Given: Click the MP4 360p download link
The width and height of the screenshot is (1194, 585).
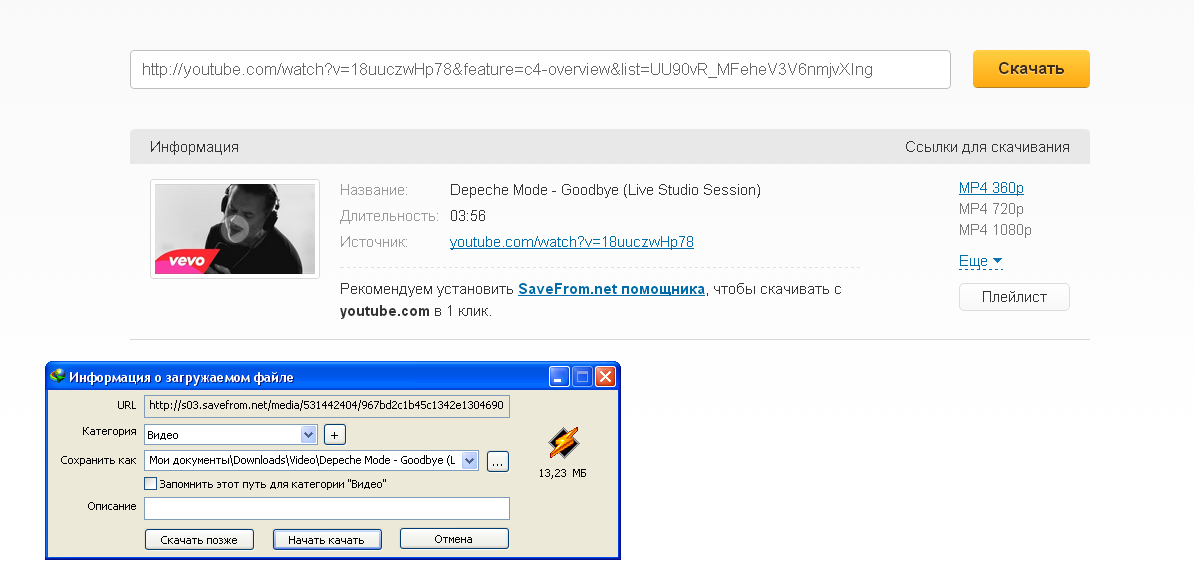Looking at the screenshot, I should [991, 188].
